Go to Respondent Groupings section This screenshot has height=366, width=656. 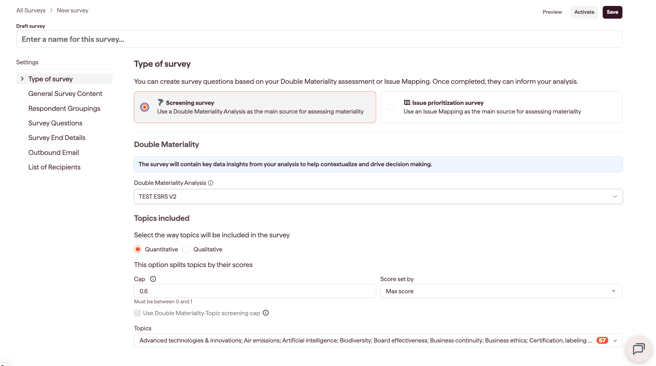click(64, 108)
